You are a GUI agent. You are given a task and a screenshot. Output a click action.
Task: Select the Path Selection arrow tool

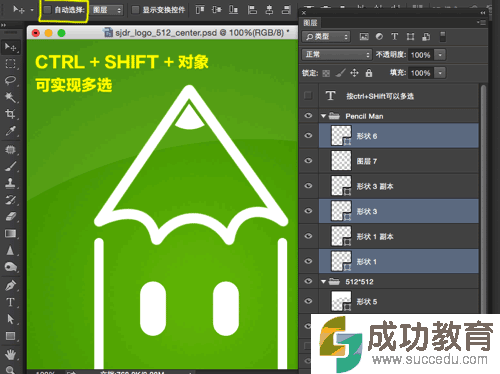click(x=10, y=319)
